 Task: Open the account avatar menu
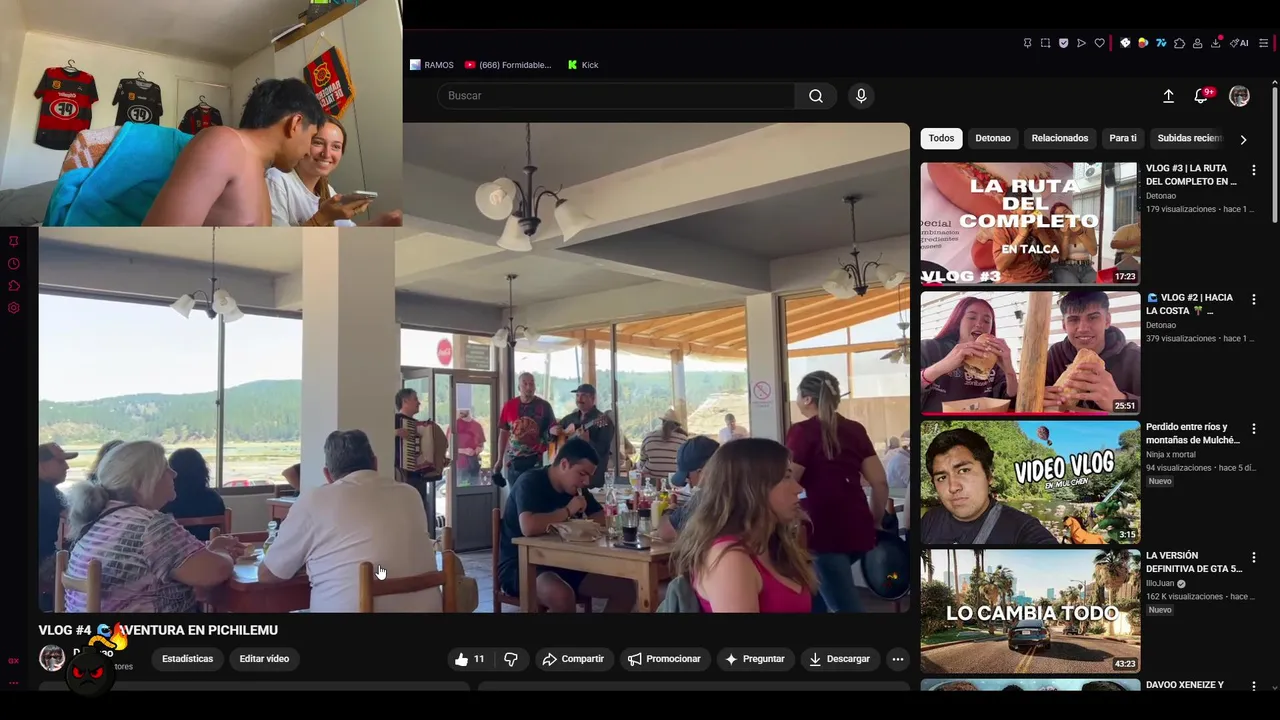tap(1239, 96)
